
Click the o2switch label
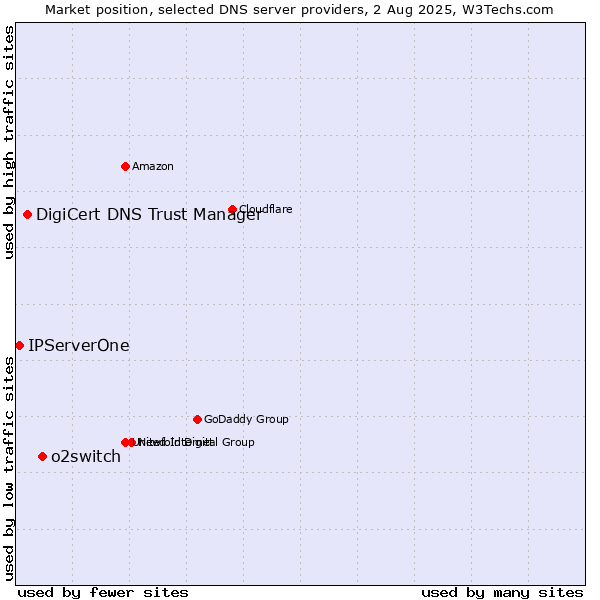click(86, 457)
